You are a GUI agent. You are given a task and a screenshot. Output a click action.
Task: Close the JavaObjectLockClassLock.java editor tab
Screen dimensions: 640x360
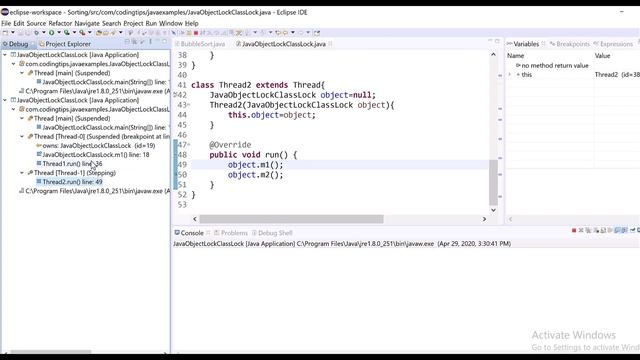[330, 44]
